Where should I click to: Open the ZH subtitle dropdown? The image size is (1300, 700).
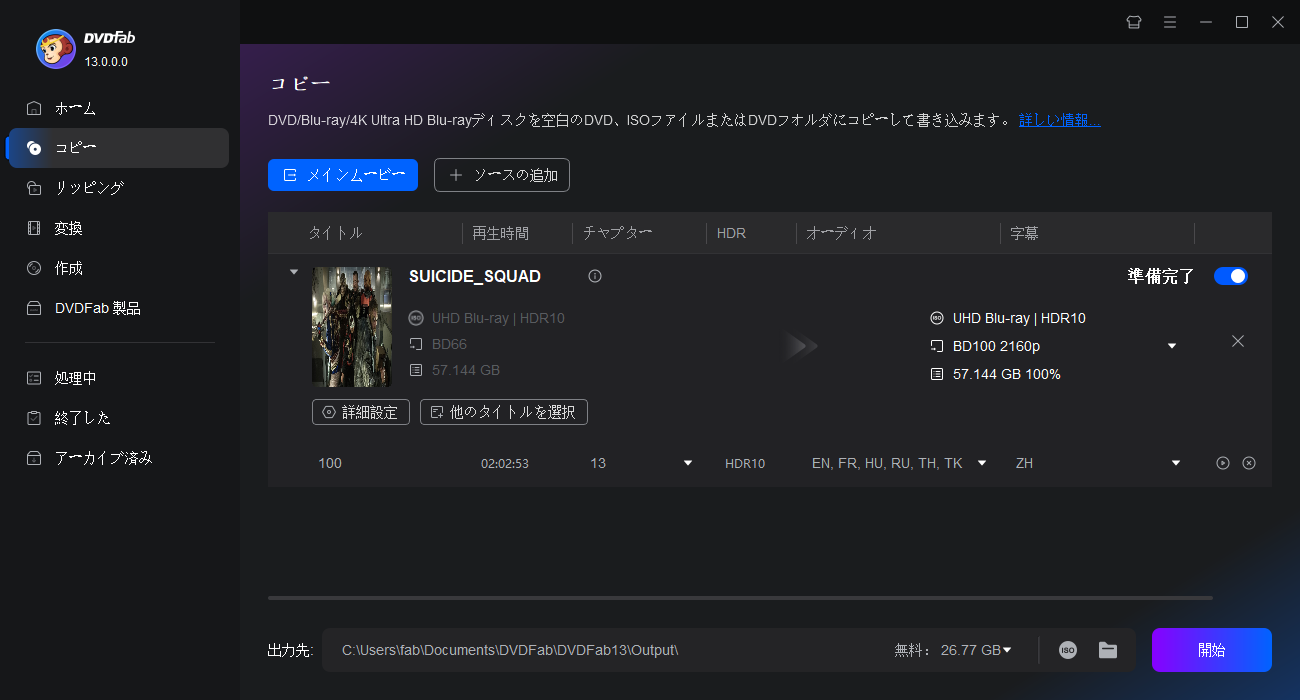(1176, 463)
